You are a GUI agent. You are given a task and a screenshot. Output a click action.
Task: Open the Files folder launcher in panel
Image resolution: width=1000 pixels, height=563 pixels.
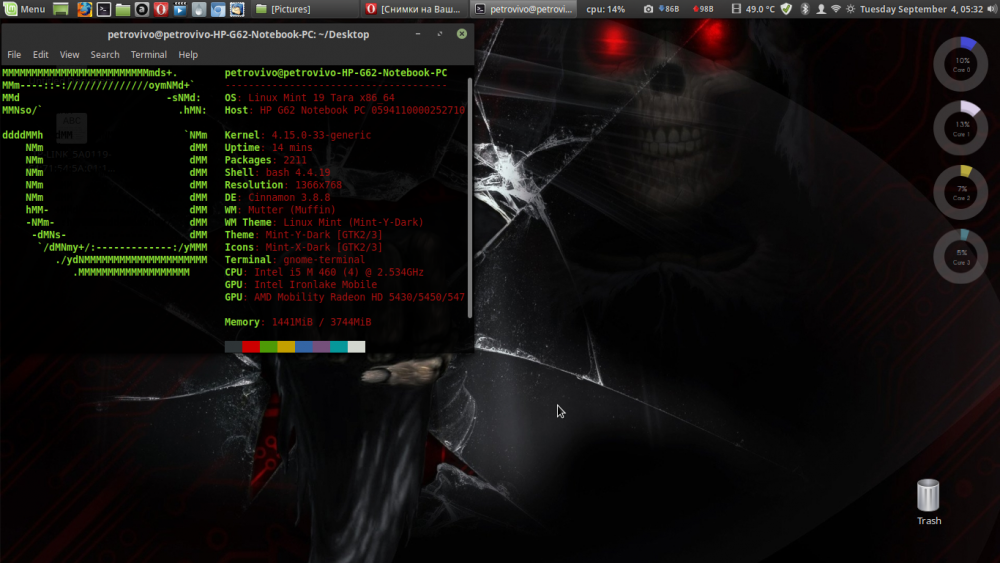(x=122, y=9)
